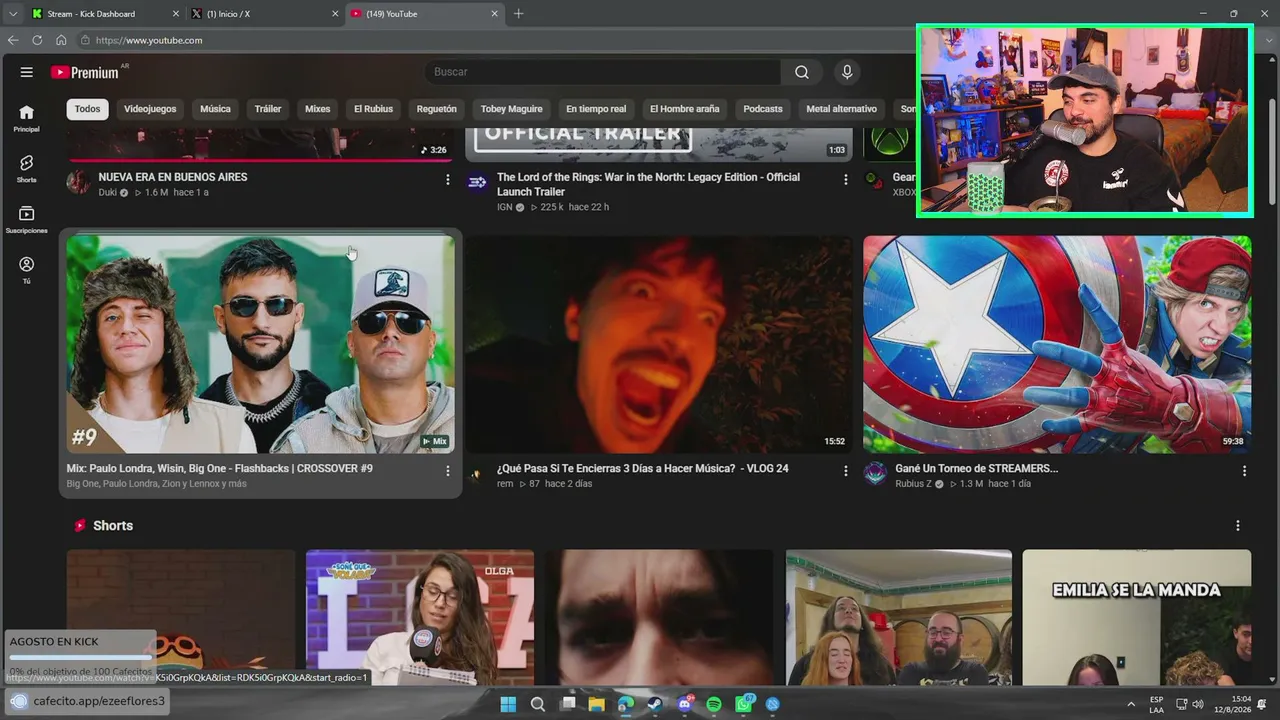The image size is (1280, 720).
Task: Go to YouTube Premium home logo
Action: (x=86, y=72)
